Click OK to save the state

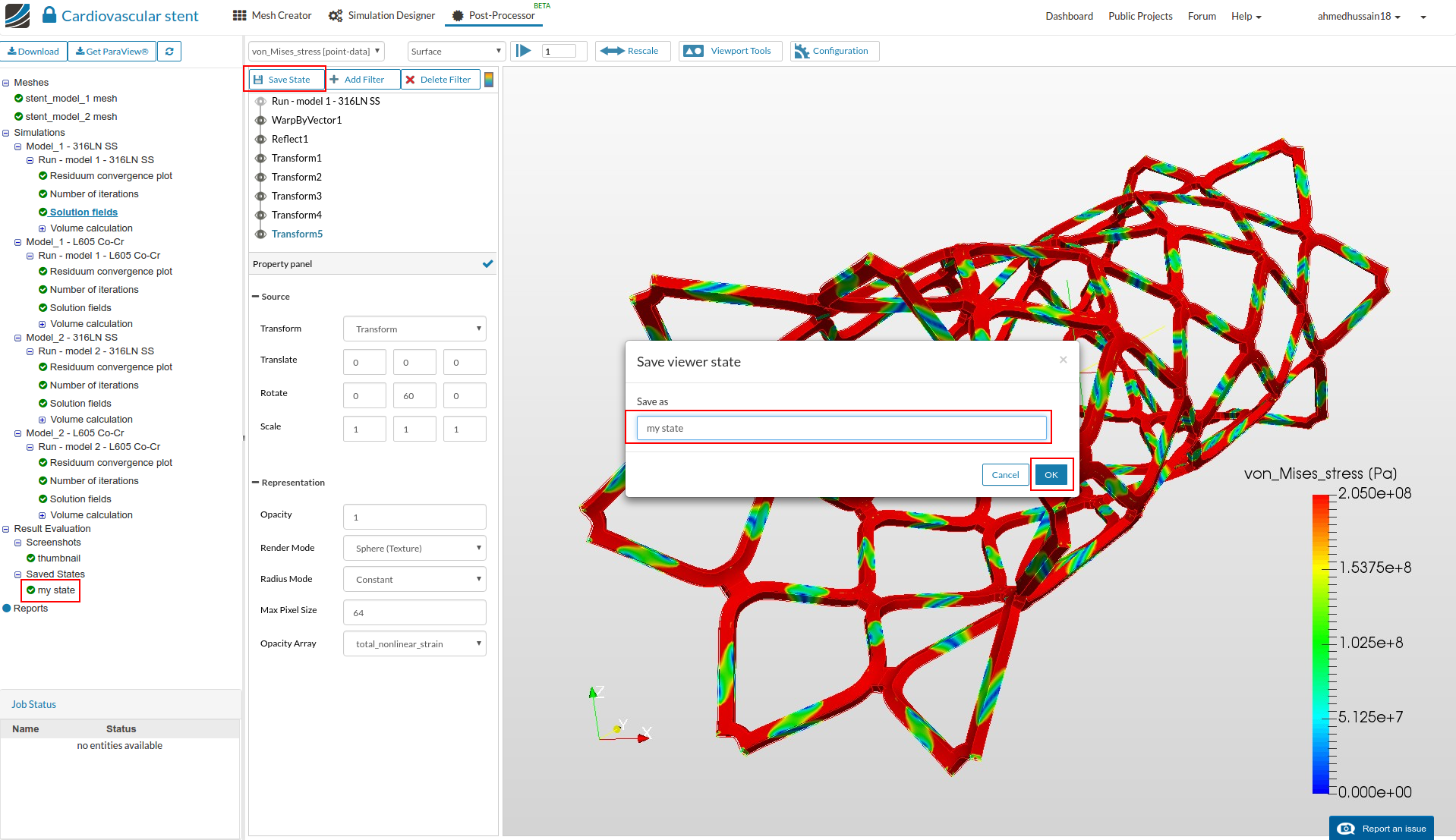pos(1051,475)
